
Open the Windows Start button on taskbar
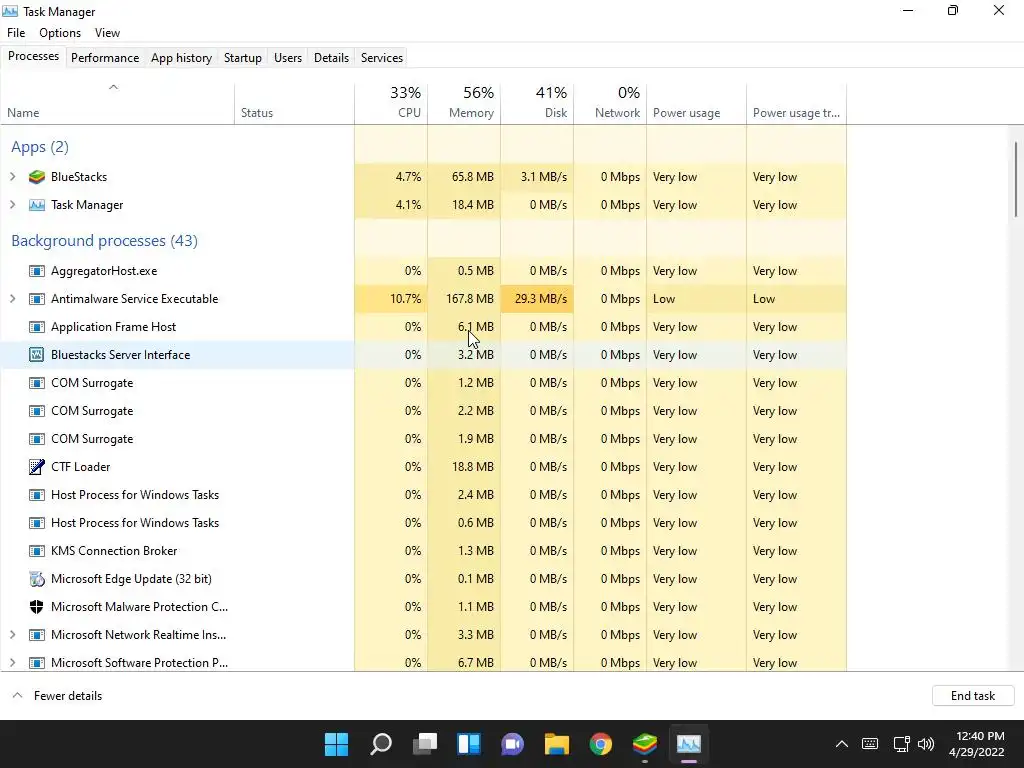tap(337, 744)
